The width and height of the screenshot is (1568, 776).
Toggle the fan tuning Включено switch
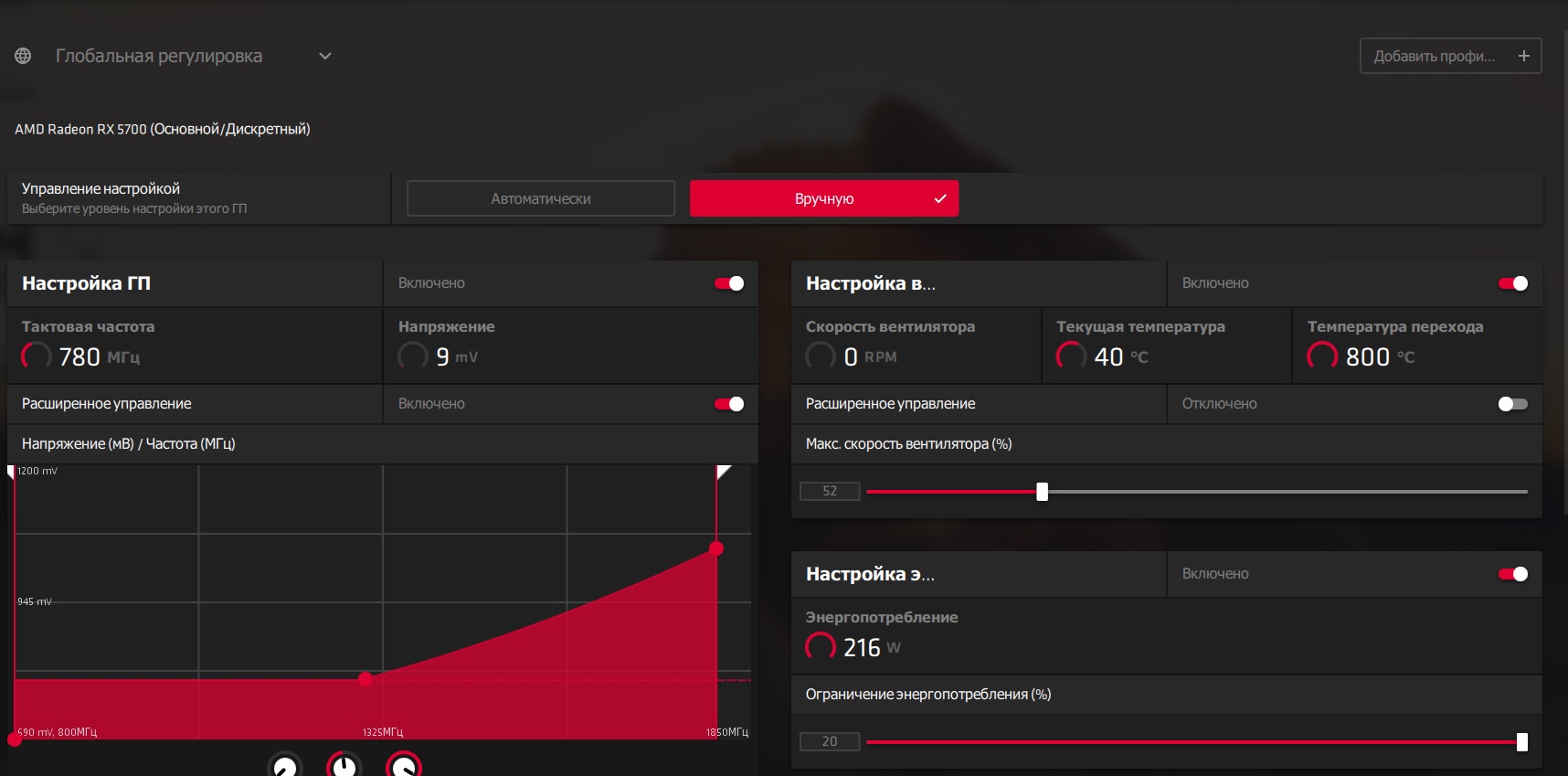1513,283
